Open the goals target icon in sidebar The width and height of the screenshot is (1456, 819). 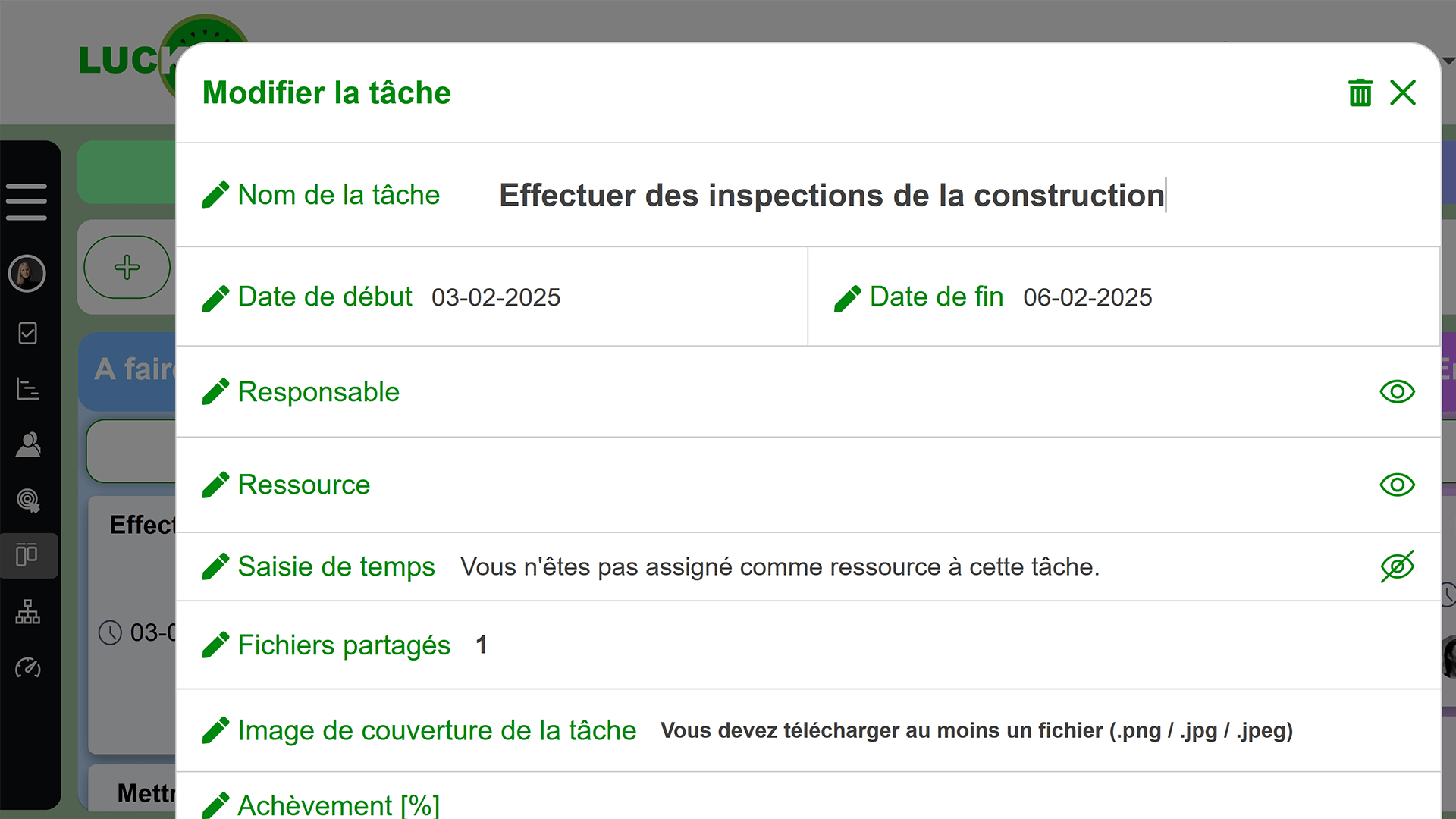click(x=28, y=500)
